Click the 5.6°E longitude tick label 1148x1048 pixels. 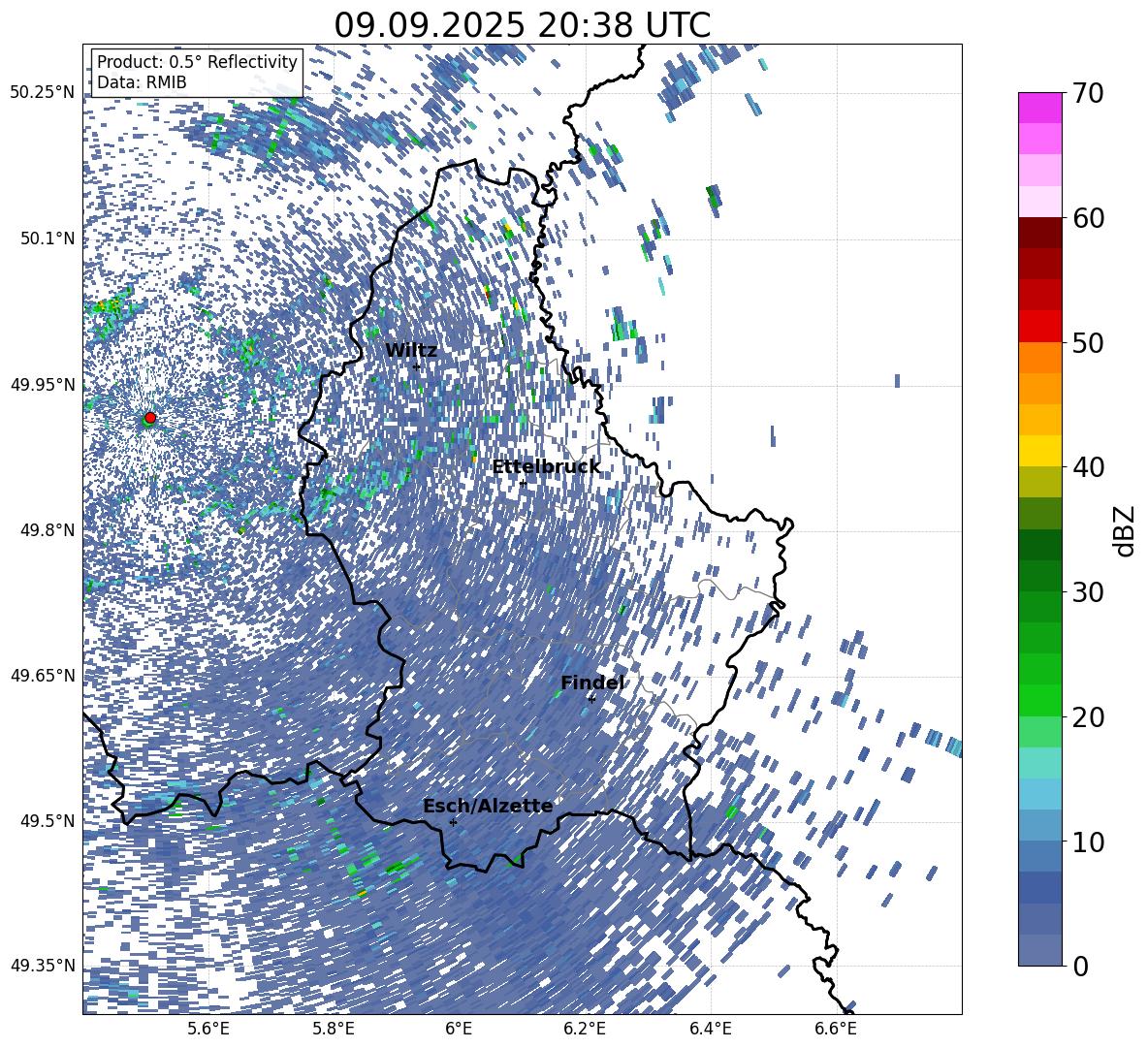(208, 1029)
